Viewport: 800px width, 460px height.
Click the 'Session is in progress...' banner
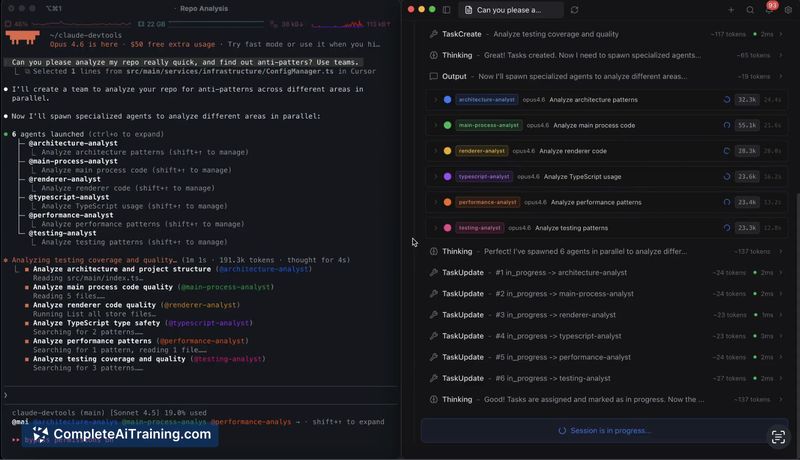[605, 431]
